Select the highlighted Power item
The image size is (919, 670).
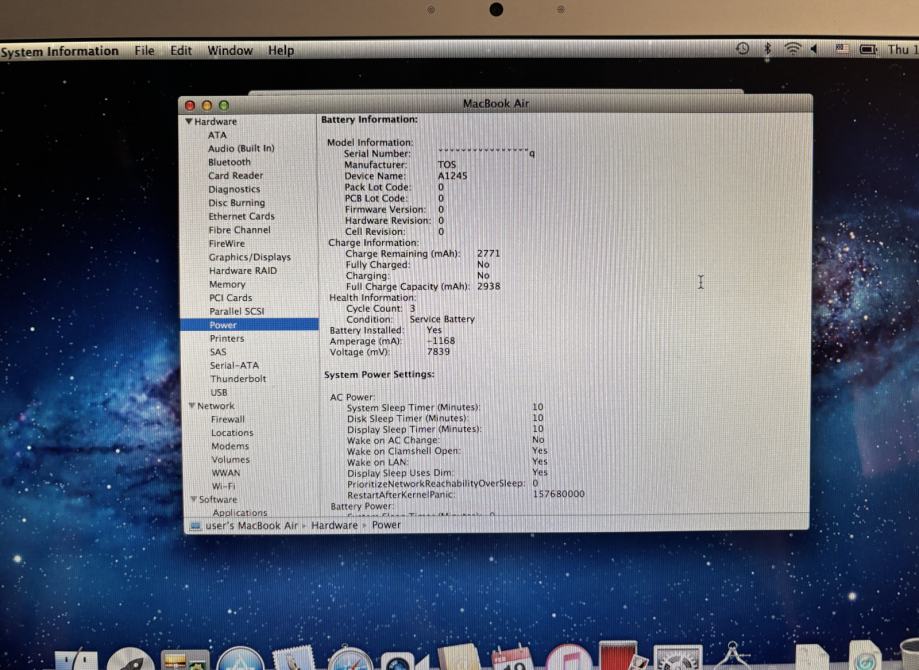250,325
